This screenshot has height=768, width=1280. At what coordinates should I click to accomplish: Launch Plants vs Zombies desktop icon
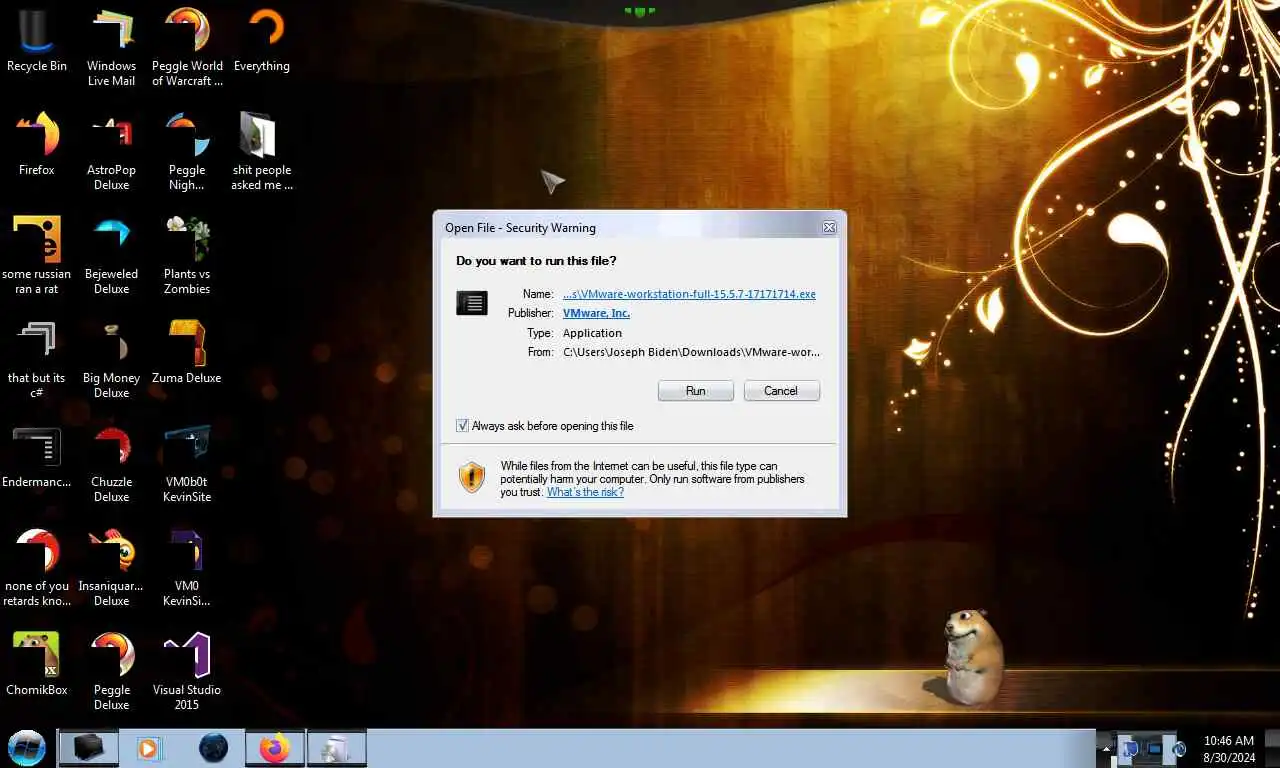187,255
